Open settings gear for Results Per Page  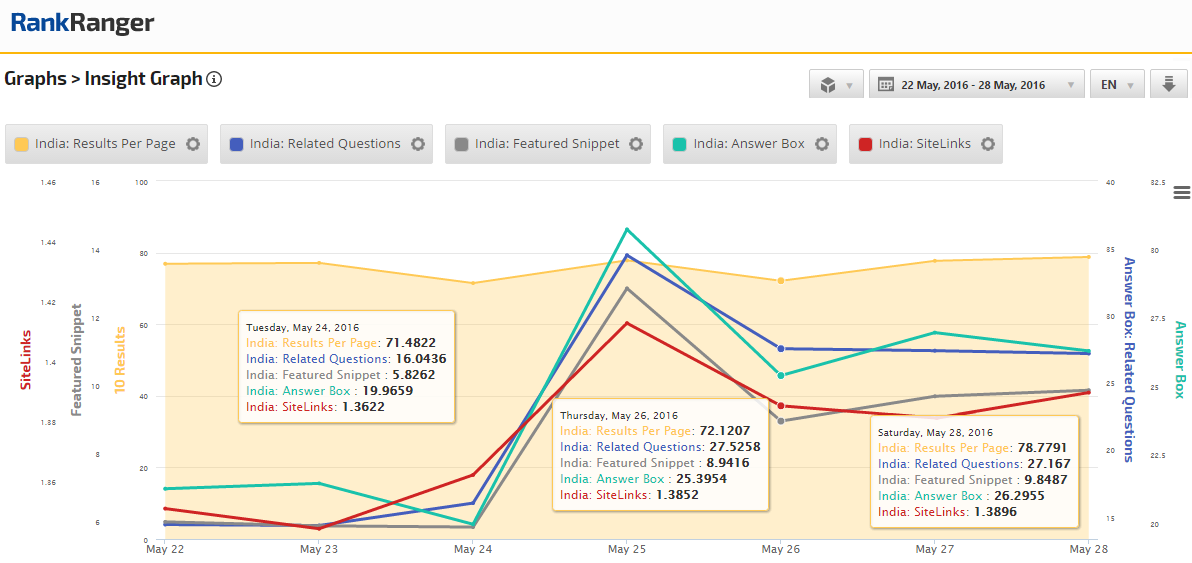[193, 144]
